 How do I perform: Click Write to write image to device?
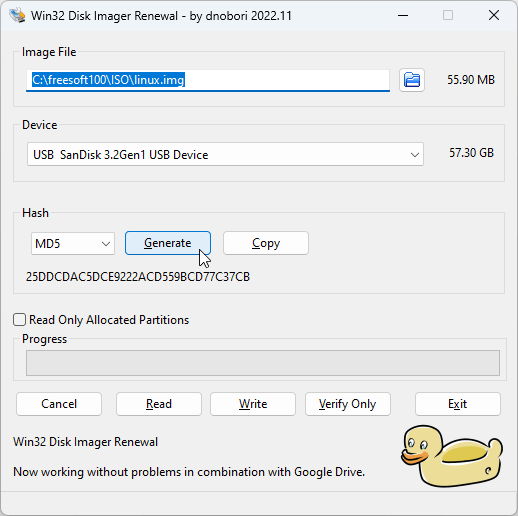click(x=253, y=404)
